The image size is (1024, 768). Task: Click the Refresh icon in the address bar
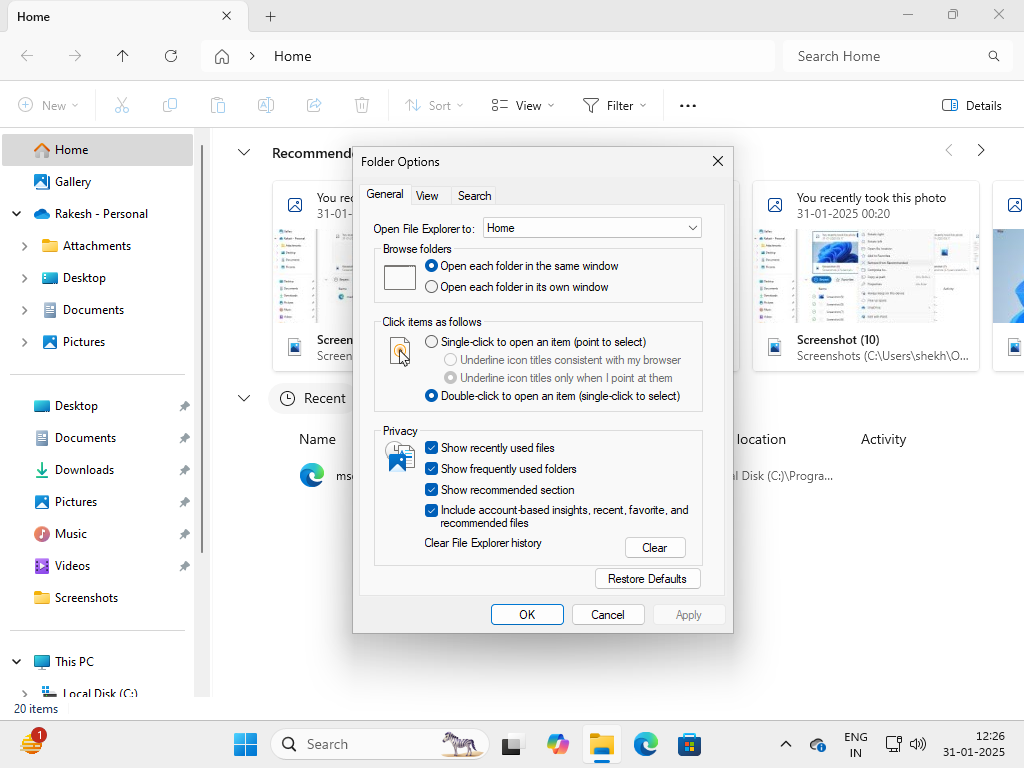click(x=170, y=56)
